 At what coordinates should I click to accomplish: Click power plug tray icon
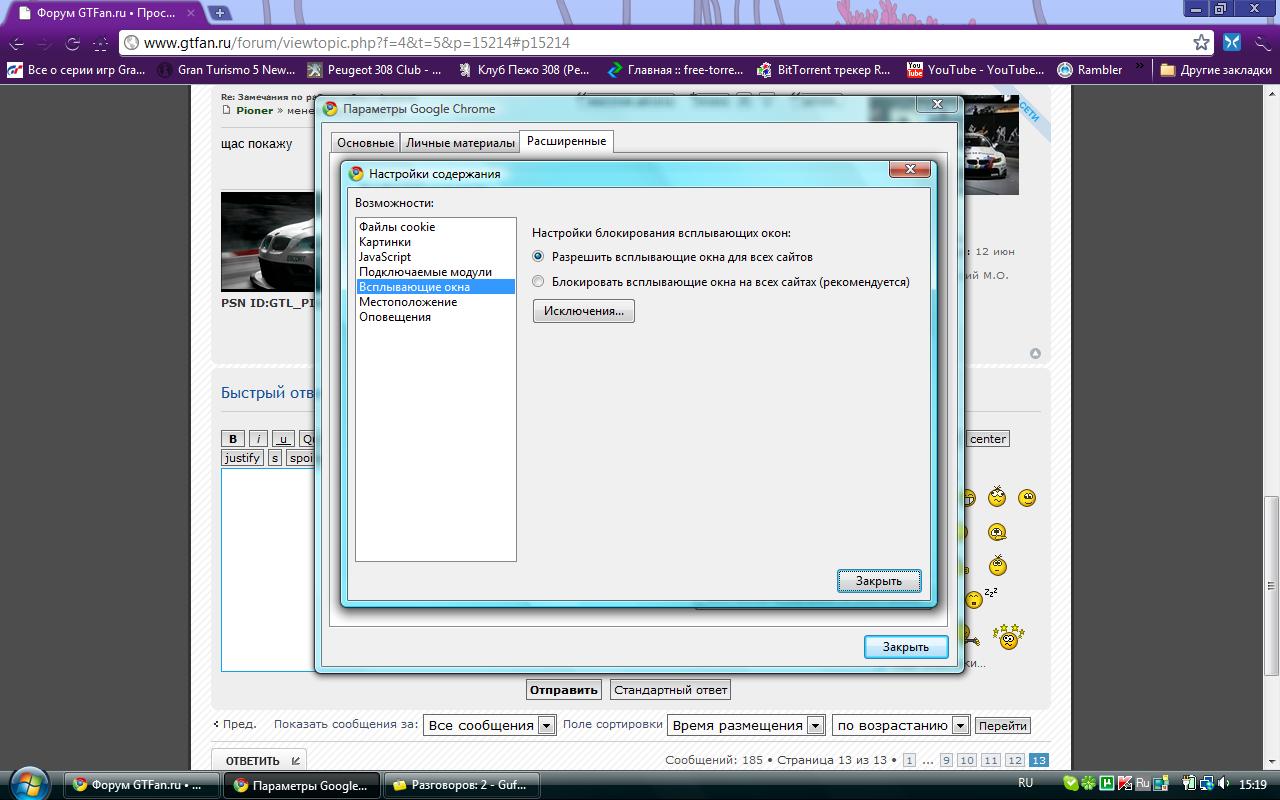coord(1189,784)
